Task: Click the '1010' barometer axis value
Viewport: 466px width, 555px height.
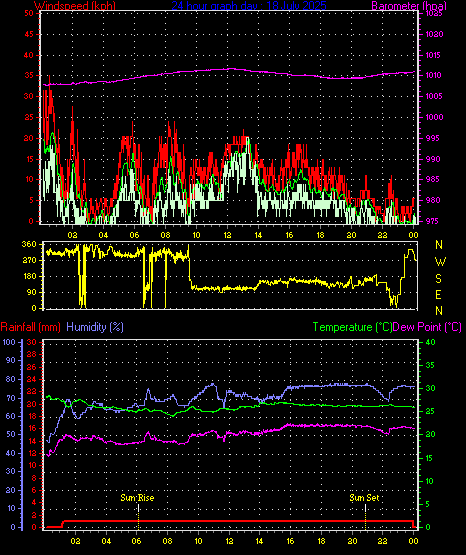Action: tap(433, 75)
